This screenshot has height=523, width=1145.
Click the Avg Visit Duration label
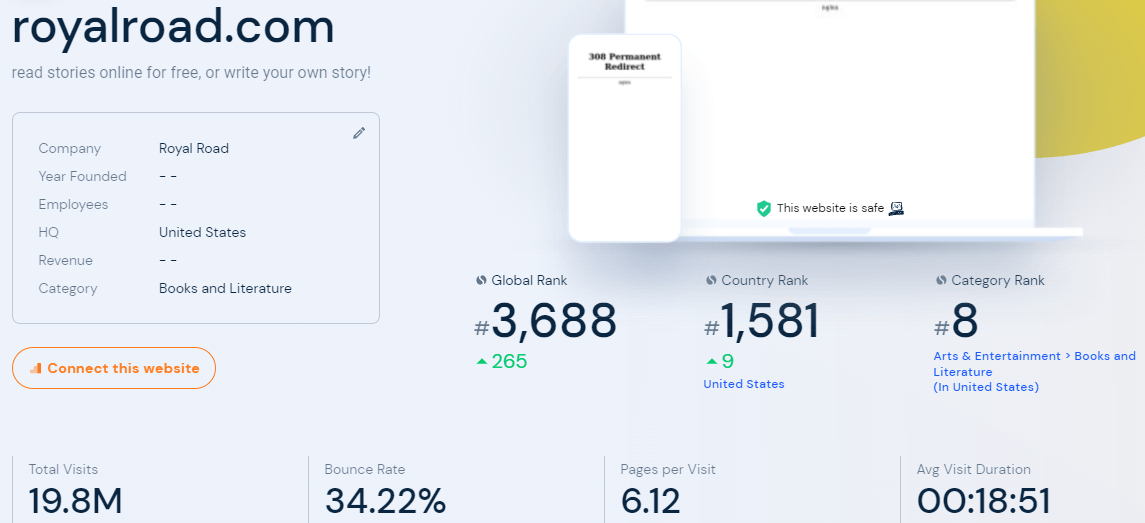[x=974, y=470]
